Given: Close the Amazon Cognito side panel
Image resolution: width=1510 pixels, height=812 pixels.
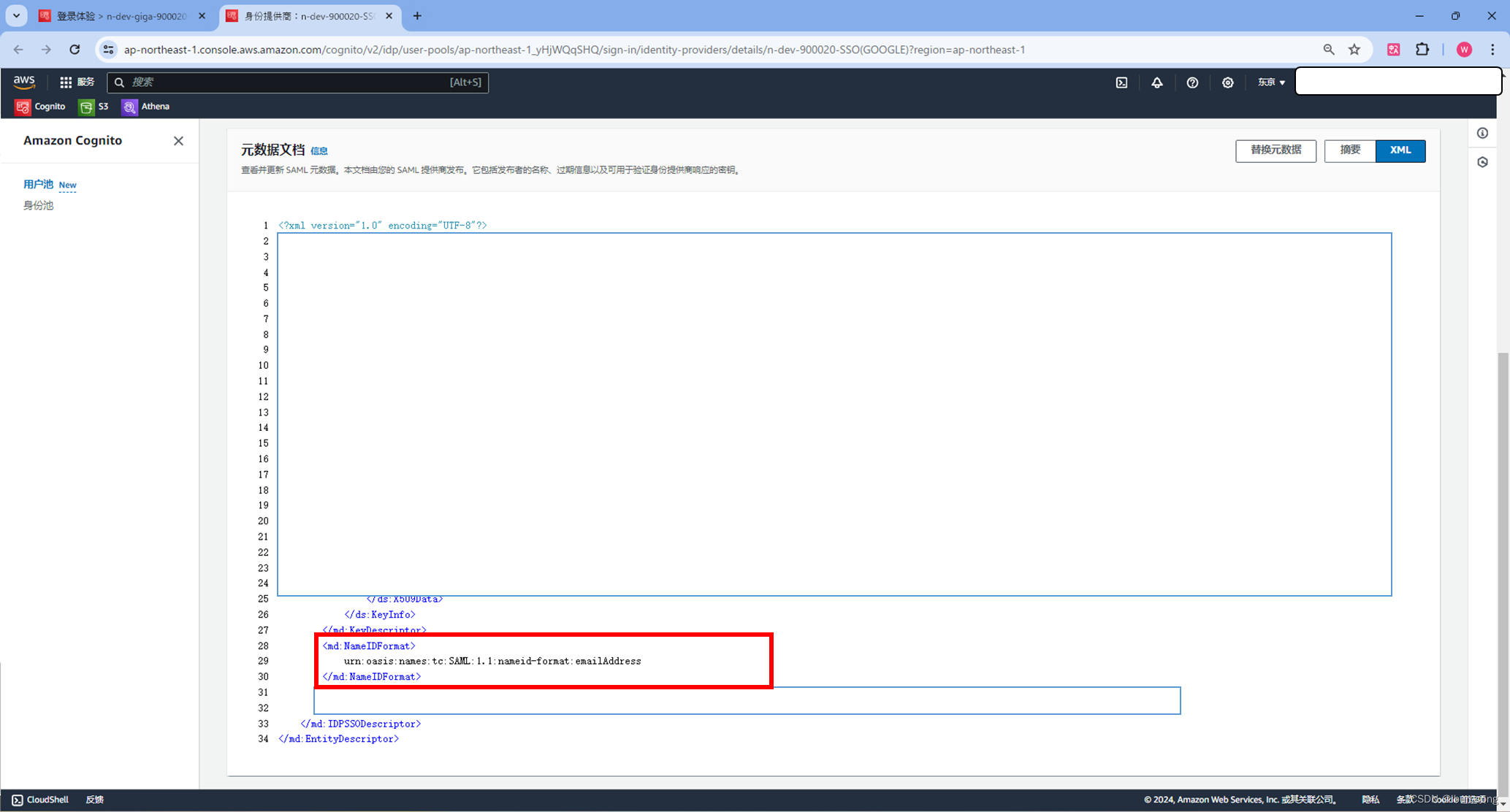Looking at the screenshot, I should [178, 141].
